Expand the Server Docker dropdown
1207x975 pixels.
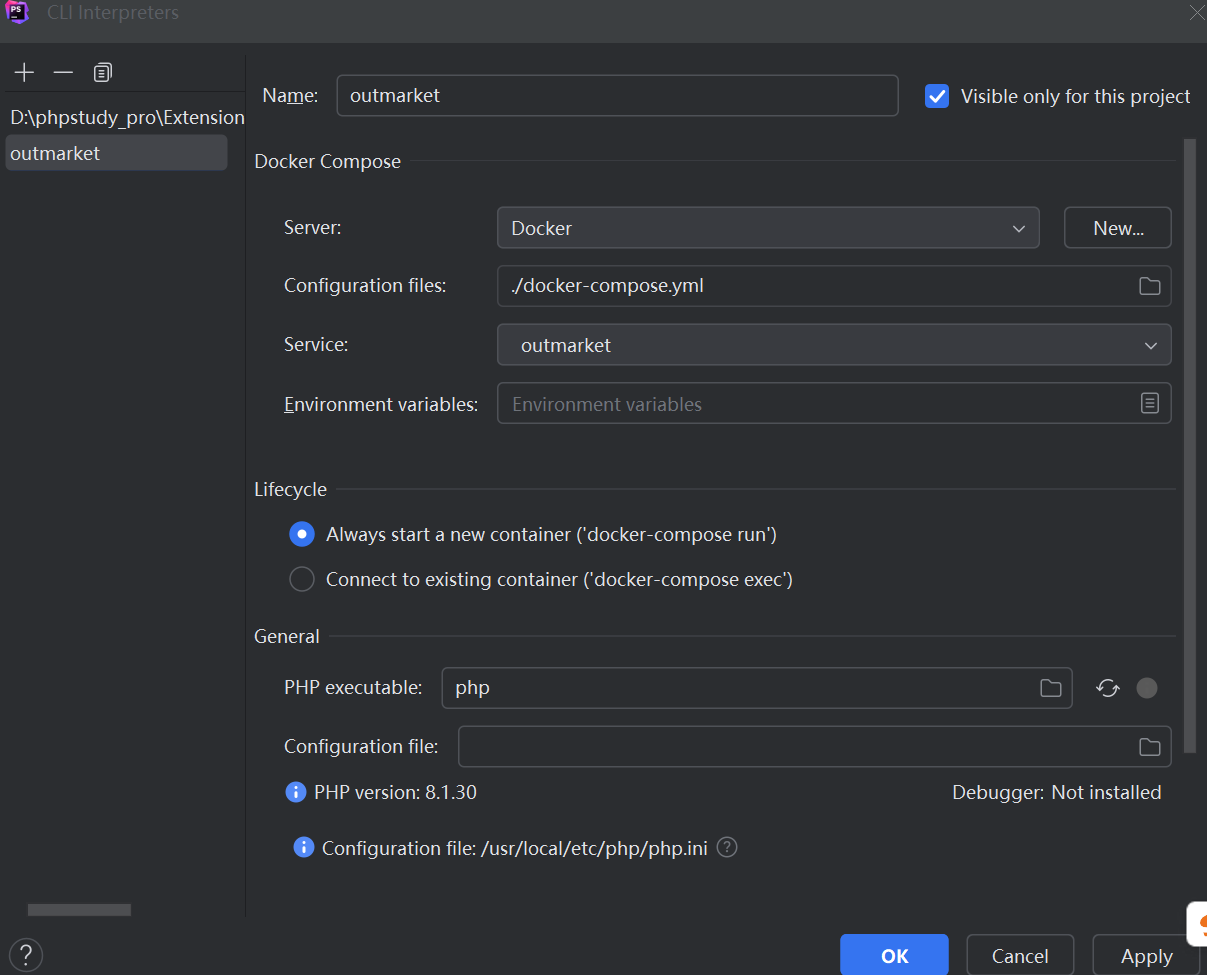tap(768, 228)
